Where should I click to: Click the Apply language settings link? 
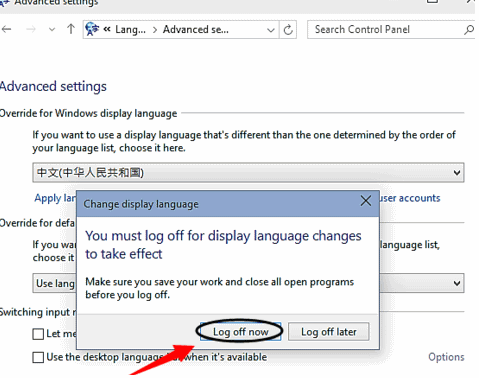click(x=55, y=198)
